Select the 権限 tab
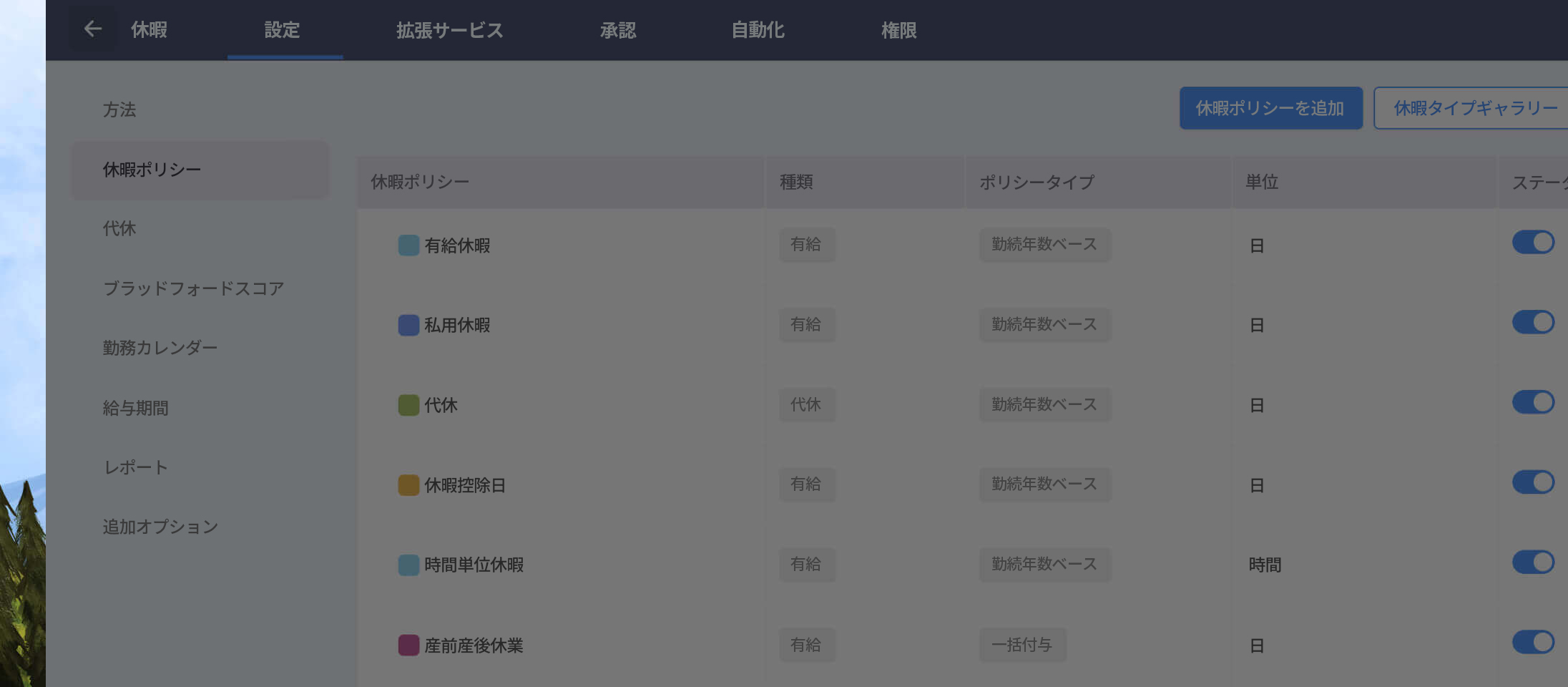The width and height of the screenshot is (1568, 687). [898, 30]
